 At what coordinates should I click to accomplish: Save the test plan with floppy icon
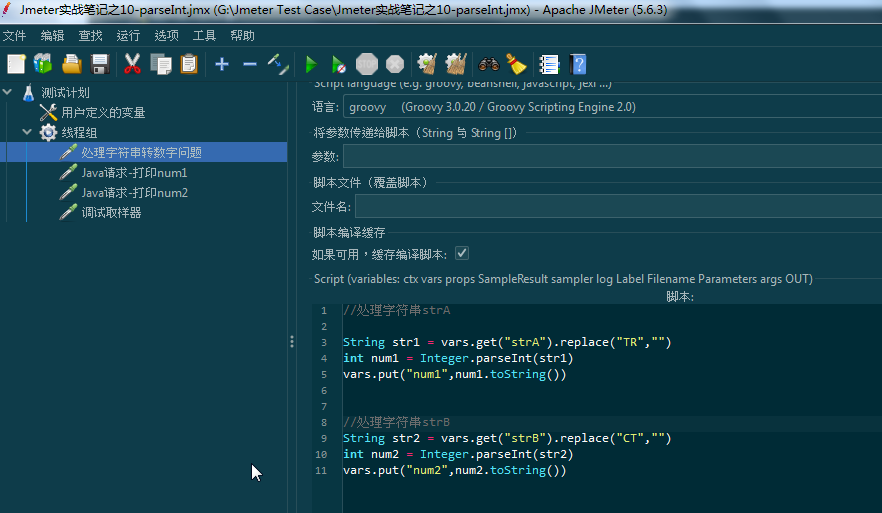(100, 64)
